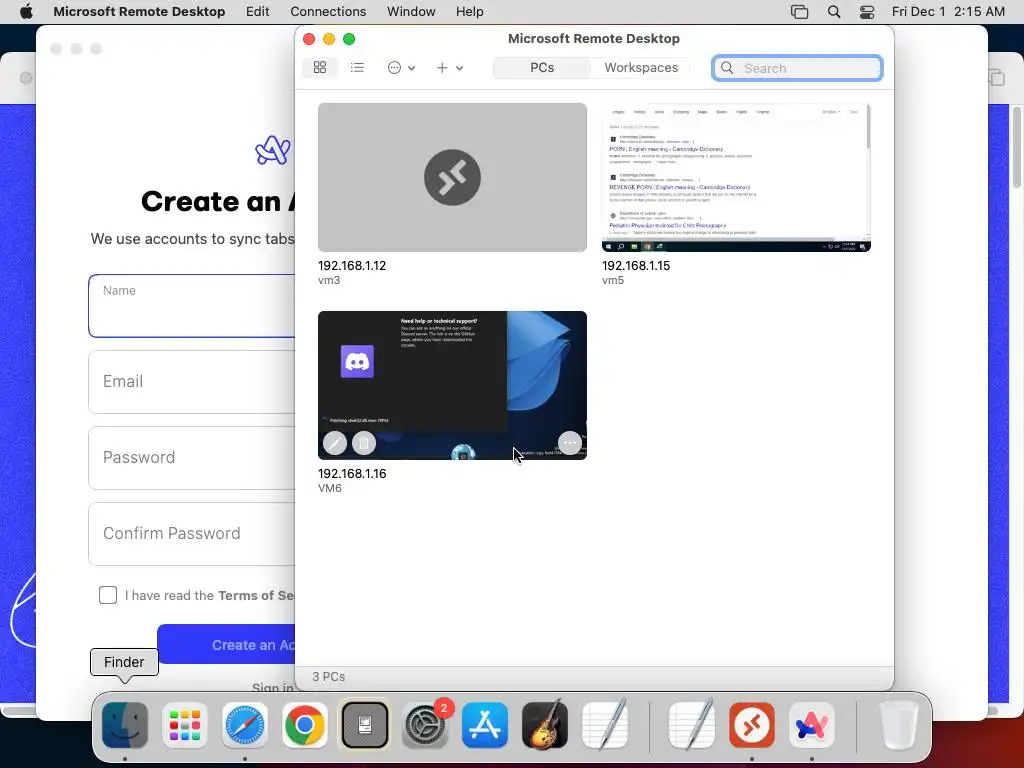
Task: Open the gray document app in Dock
Action: [365, 725]
